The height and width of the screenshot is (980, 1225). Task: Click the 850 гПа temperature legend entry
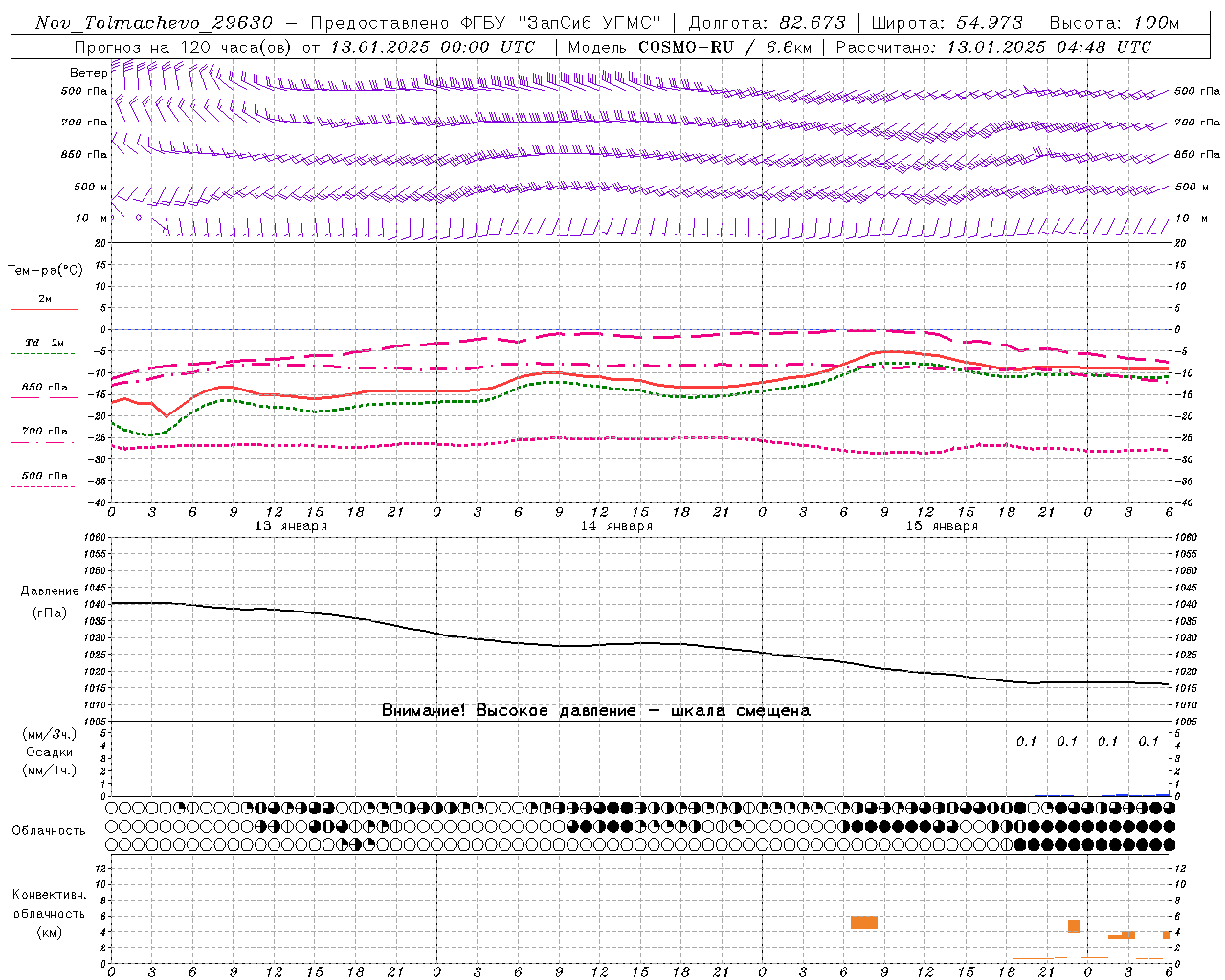[45, 388]
